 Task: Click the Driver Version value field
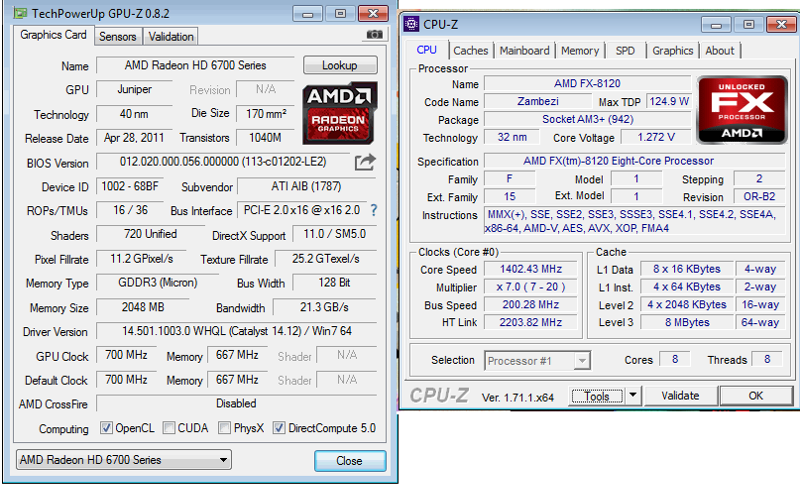[x=237, y=331]
